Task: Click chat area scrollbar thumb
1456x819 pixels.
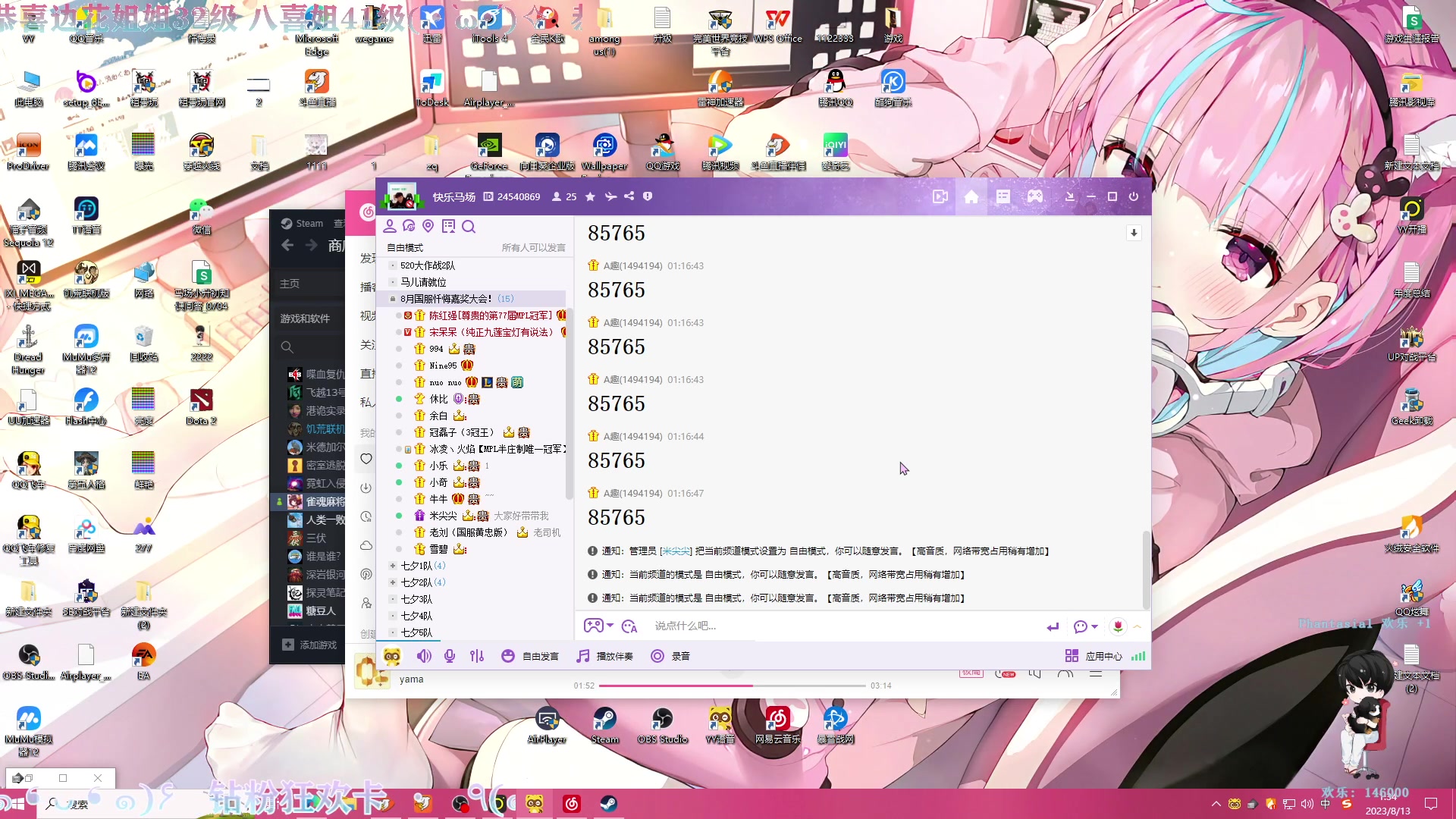Action: (1146, 569)
